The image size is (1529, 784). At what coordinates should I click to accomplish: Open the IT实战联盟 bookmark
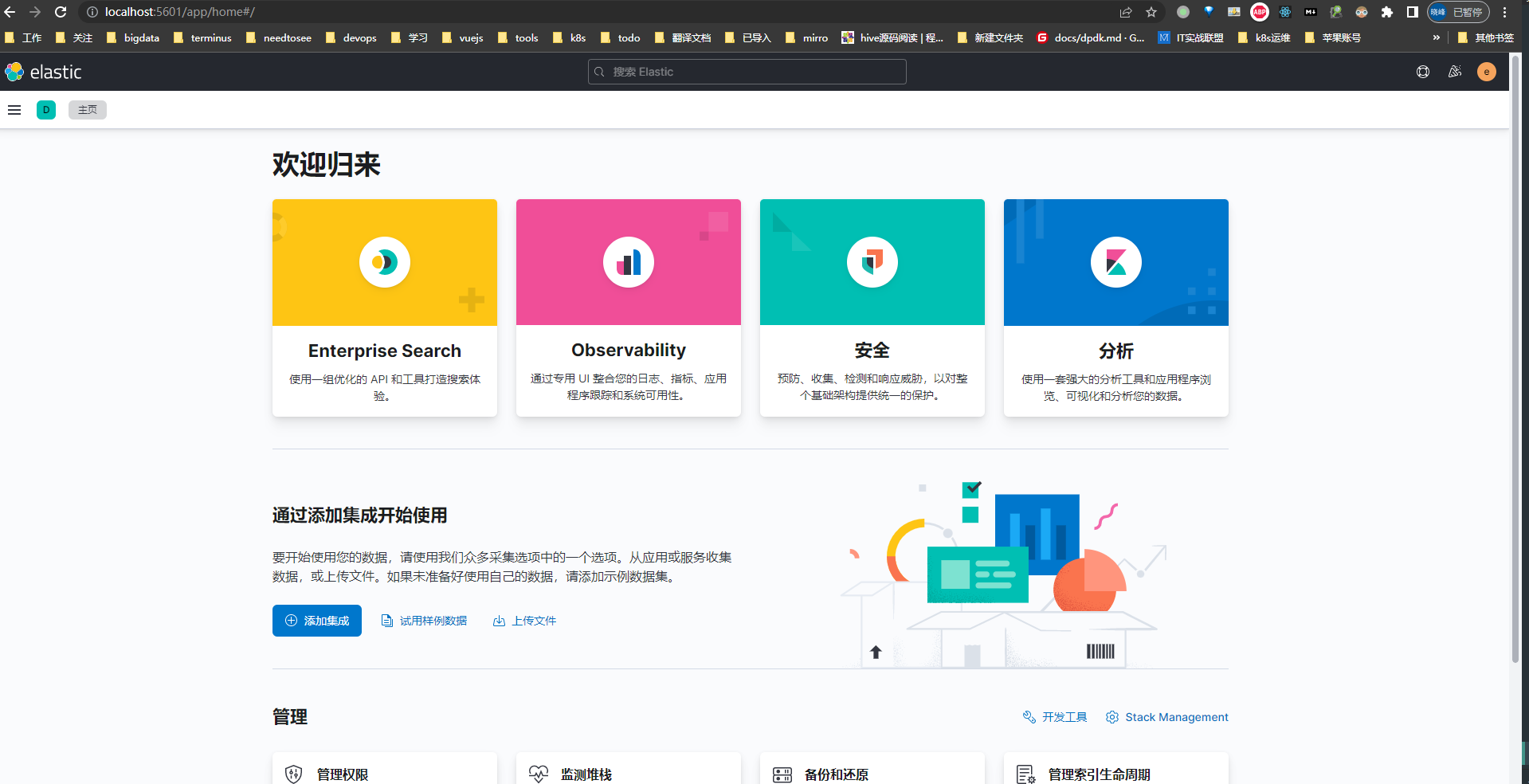1191,37
